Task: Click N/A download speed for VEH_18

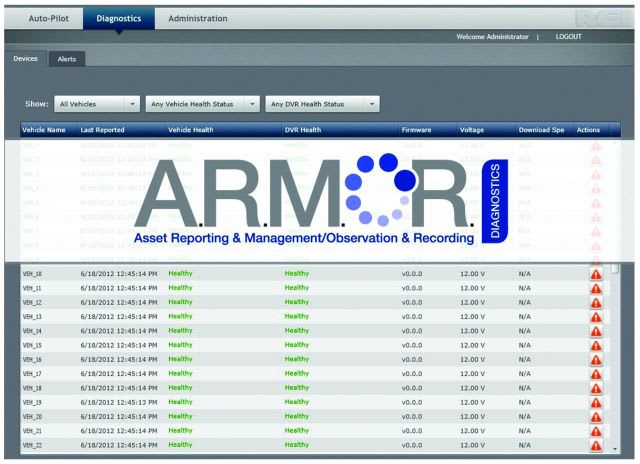Action: click(524, 388)
